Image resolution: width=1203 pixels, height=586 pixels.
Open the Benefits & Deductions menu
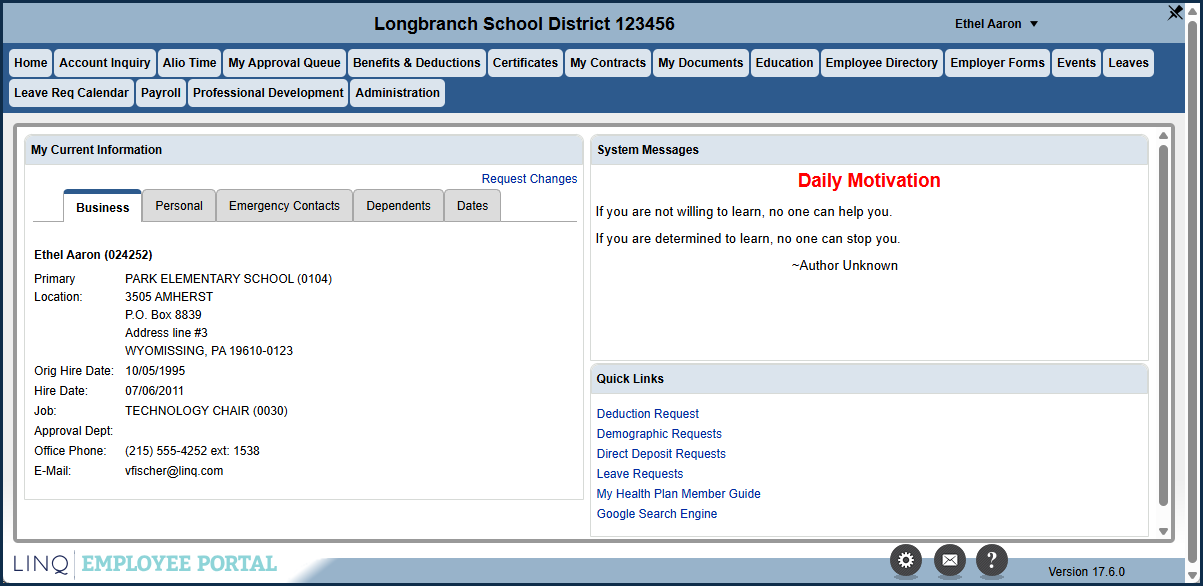pyautogui.click(x=416, y=63)
